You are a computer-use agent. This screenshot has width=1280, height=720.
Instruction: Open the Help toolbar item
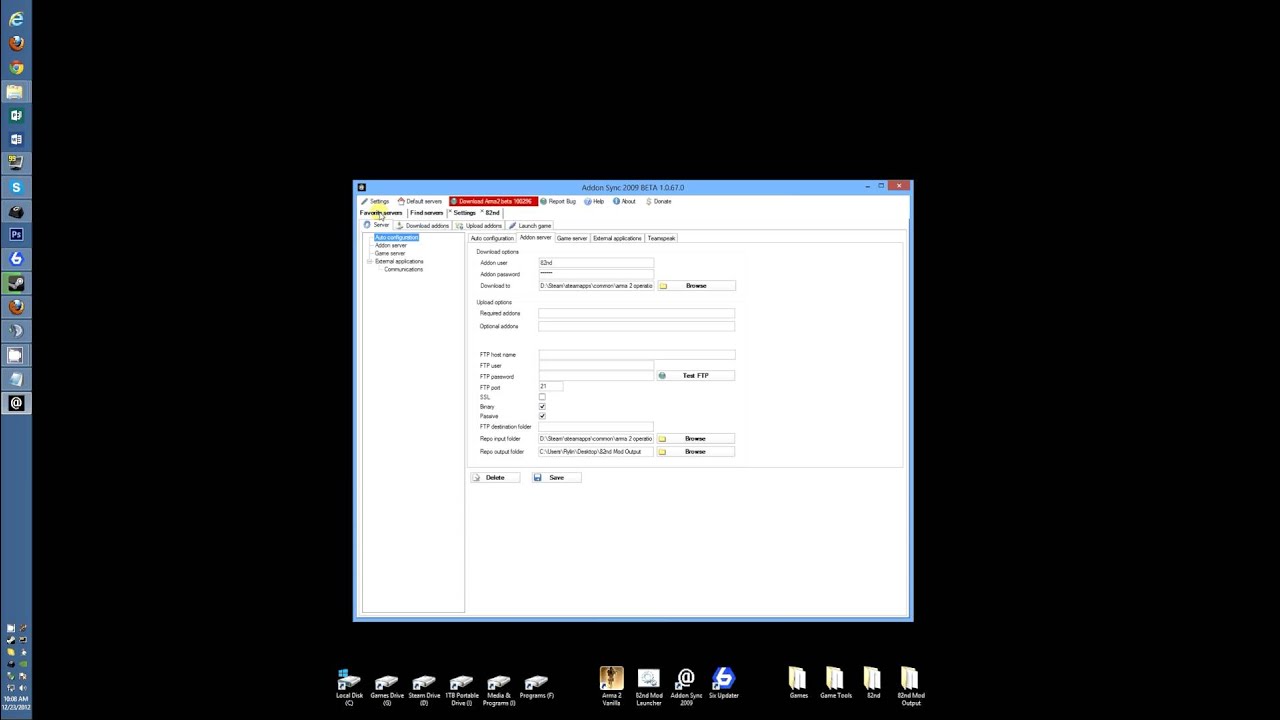594,201
